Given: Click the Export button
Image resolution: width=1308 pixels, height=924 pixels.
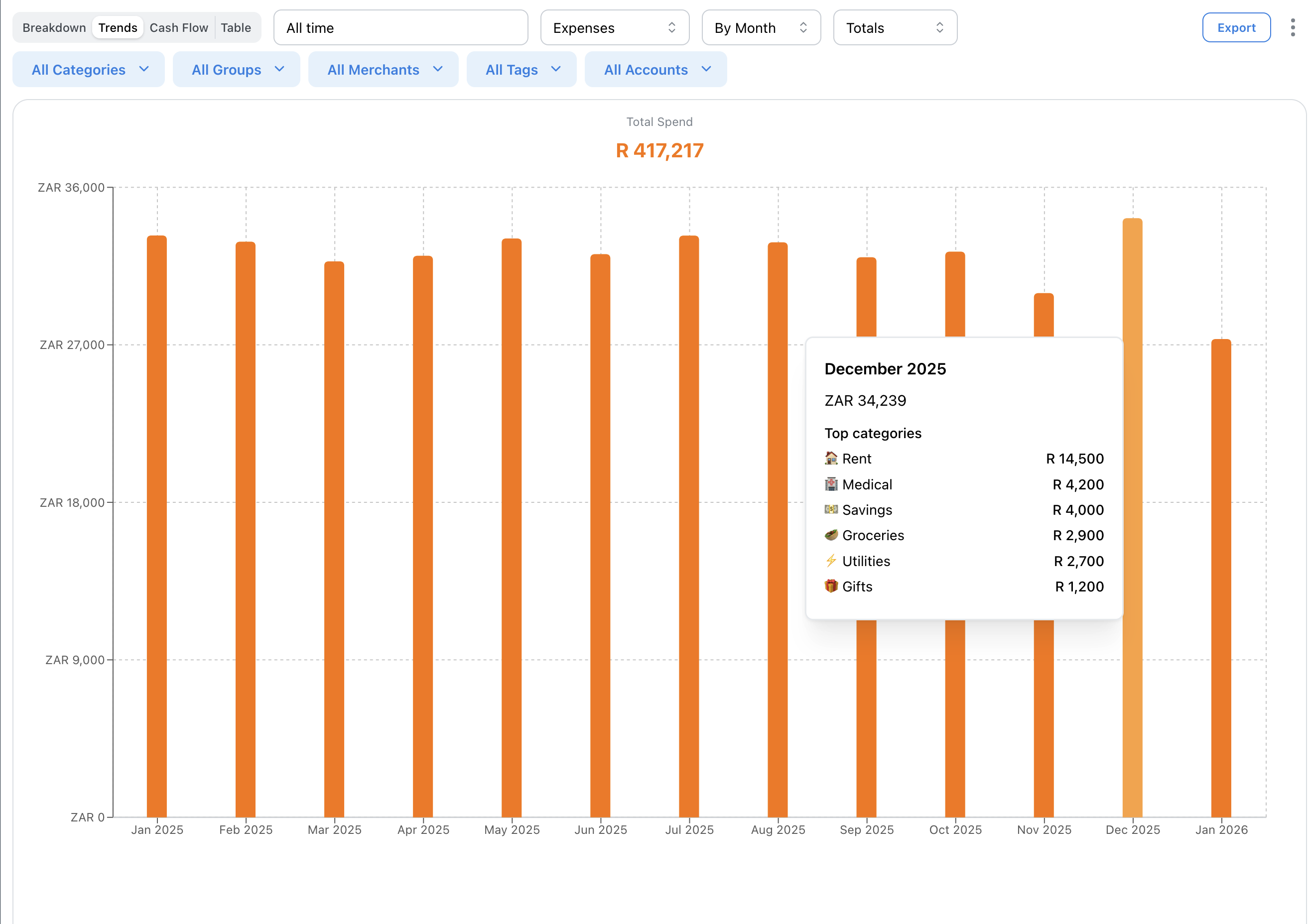Looking at the screenshot, I should tap(1236, 27).
